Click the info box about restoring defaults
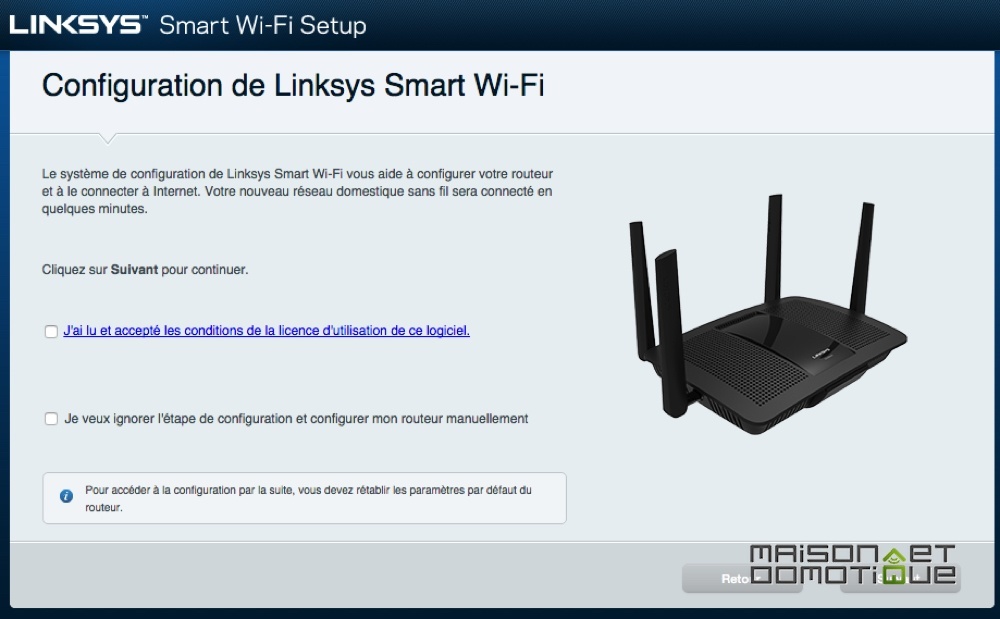This screenshot has height=619, width=1000. pyautogui.click(x=304, y=498)
